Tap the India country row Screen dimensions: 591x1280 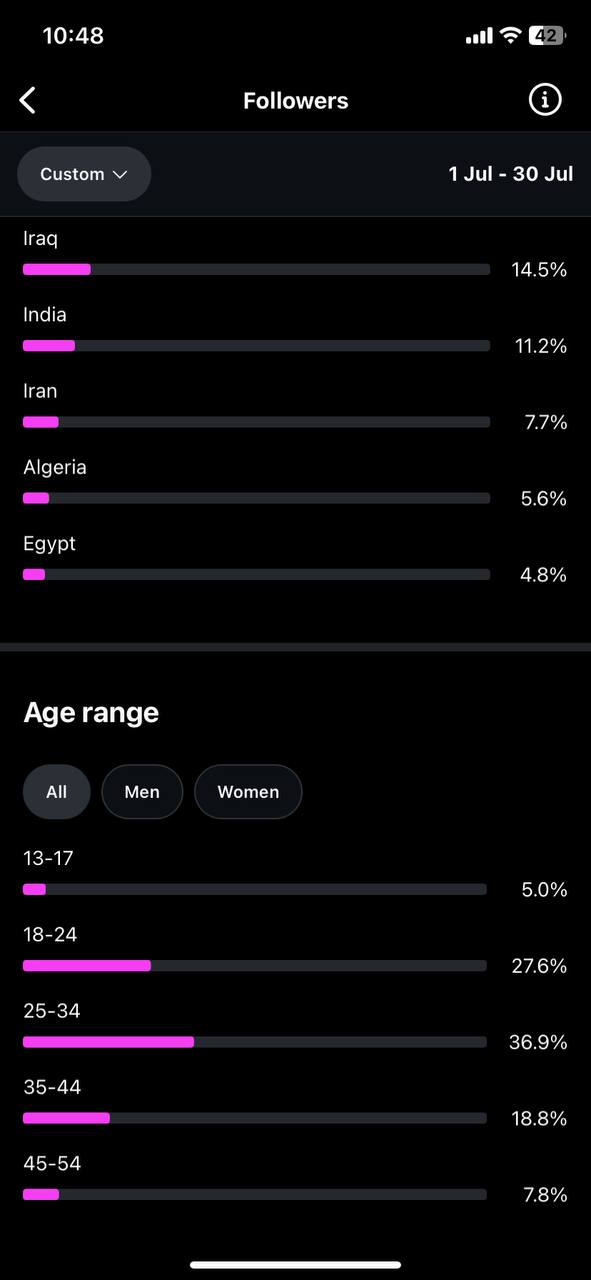coord(295,330)
